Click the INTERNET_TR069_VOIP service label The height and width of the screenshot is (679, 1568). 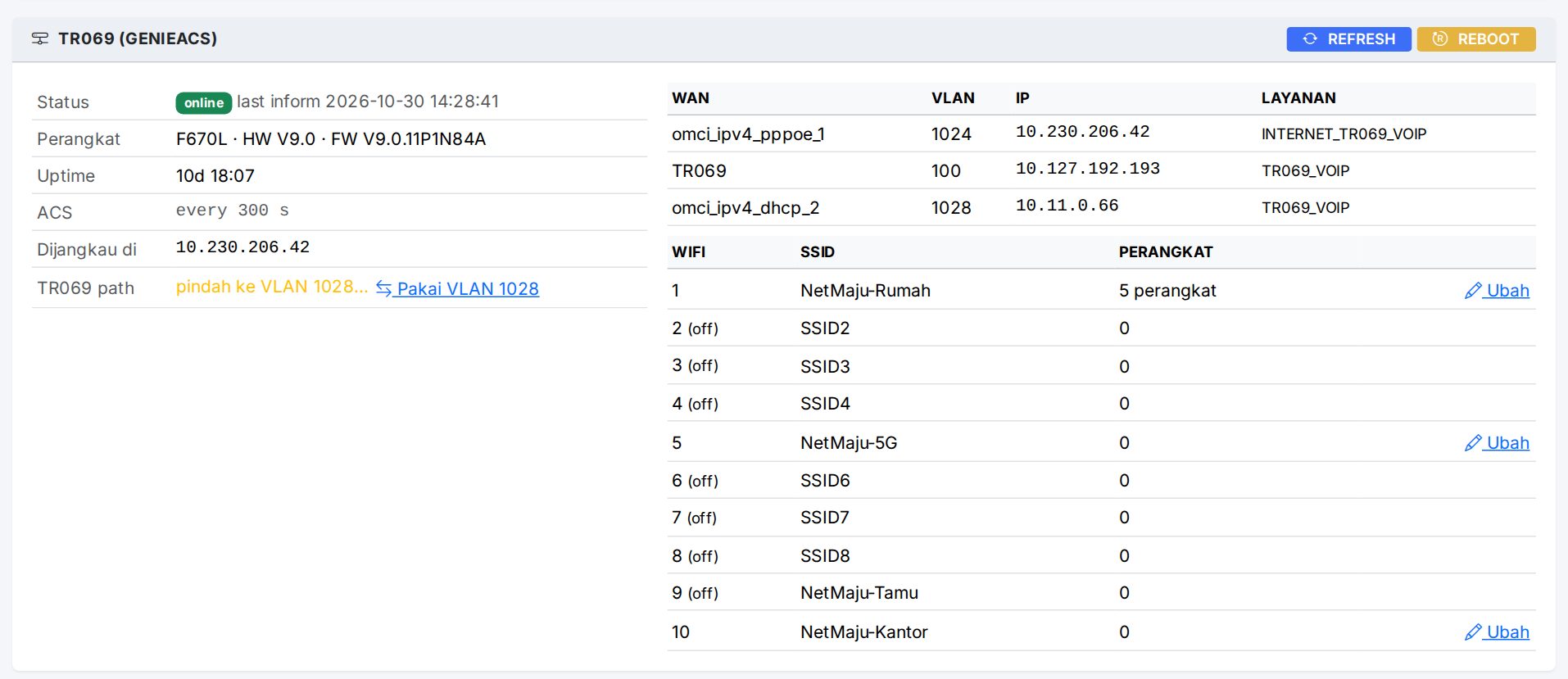tap(1344, 134)
